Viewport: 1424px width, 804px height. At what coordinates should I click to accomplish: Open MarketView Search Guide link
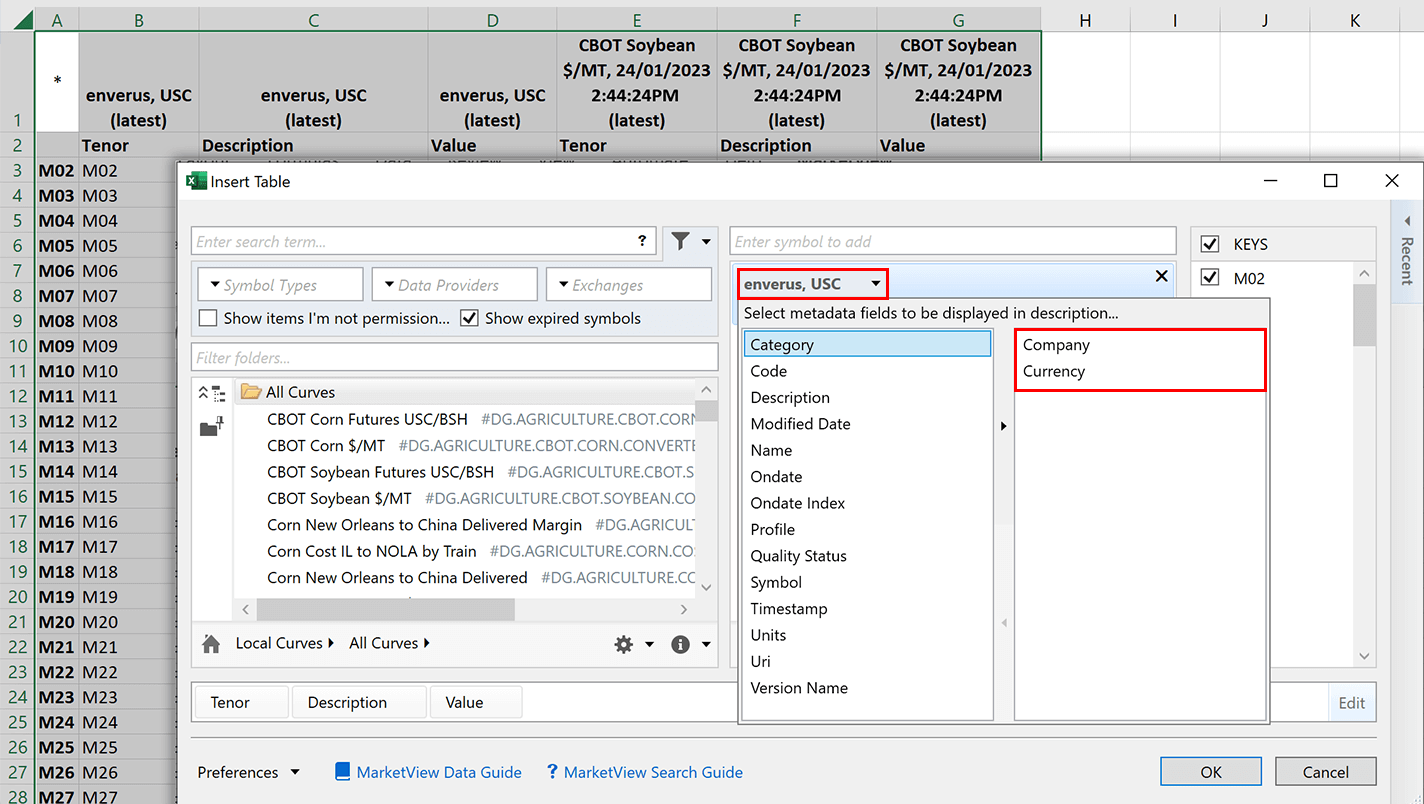pyautogui.click(x=653, y=772)
